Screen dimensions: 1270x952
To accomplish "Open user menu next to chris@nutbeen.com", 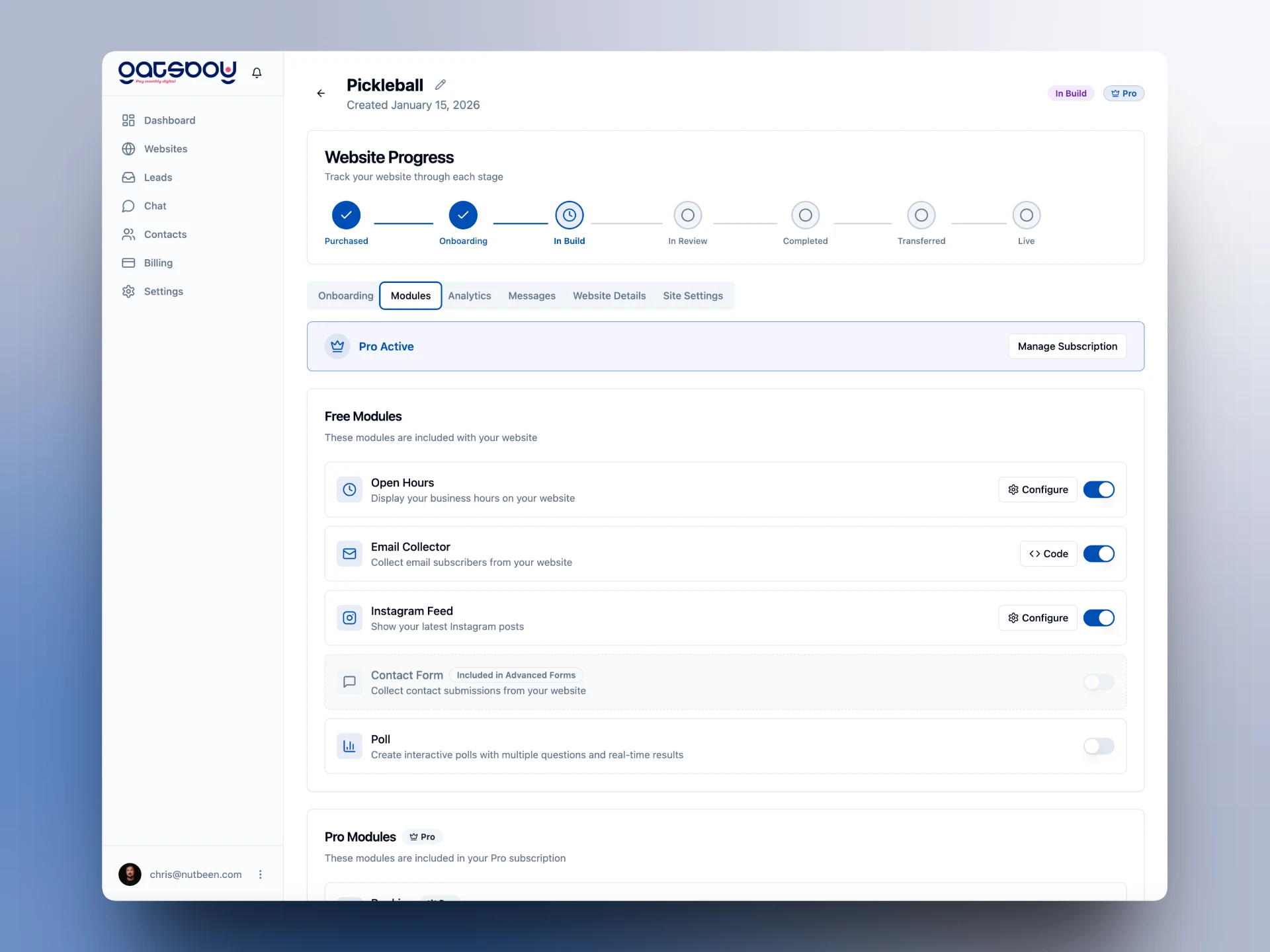I will [260, 874].
